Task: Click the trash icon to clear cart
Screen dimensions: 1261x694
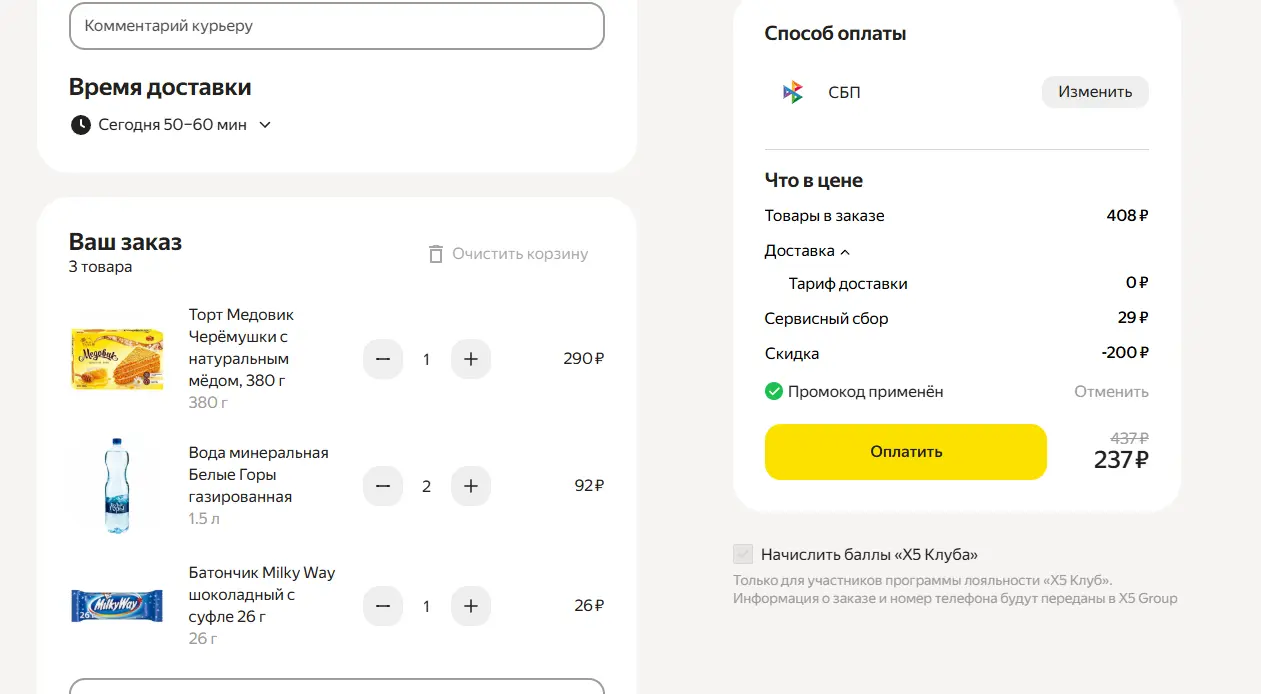Action: click(435, 254)
